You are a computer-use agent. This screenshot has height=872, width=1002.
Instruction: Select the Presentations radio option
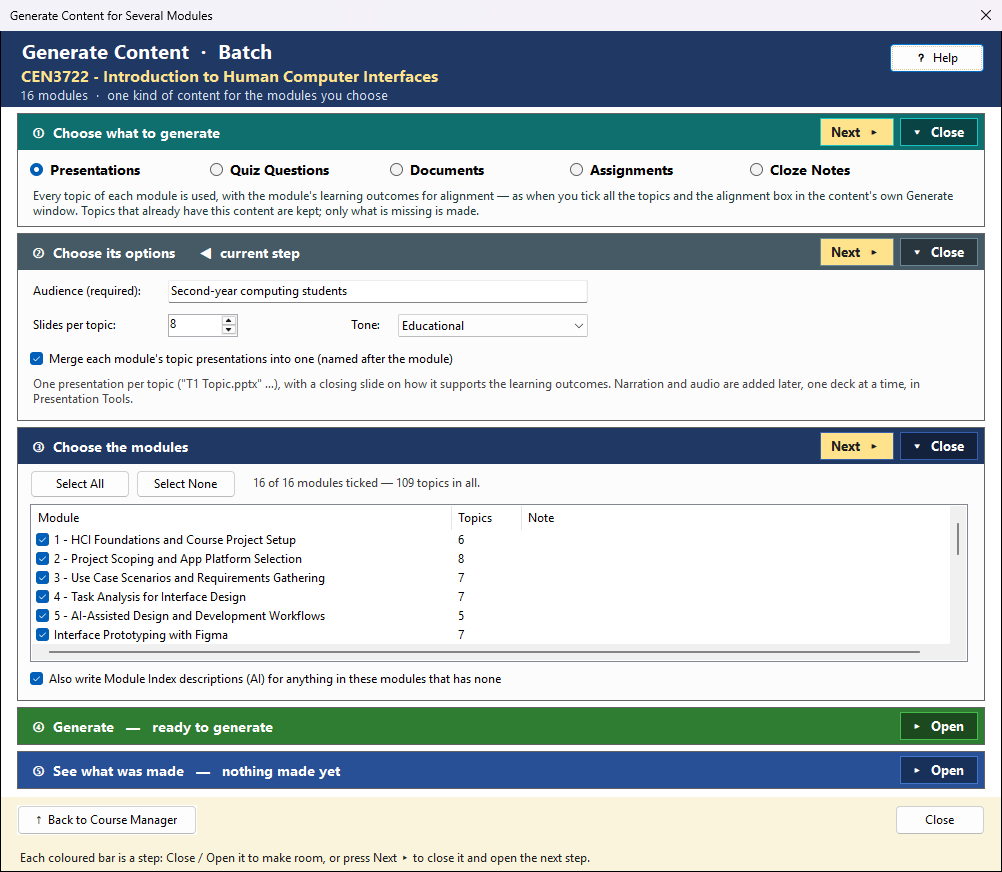(85, 170)
